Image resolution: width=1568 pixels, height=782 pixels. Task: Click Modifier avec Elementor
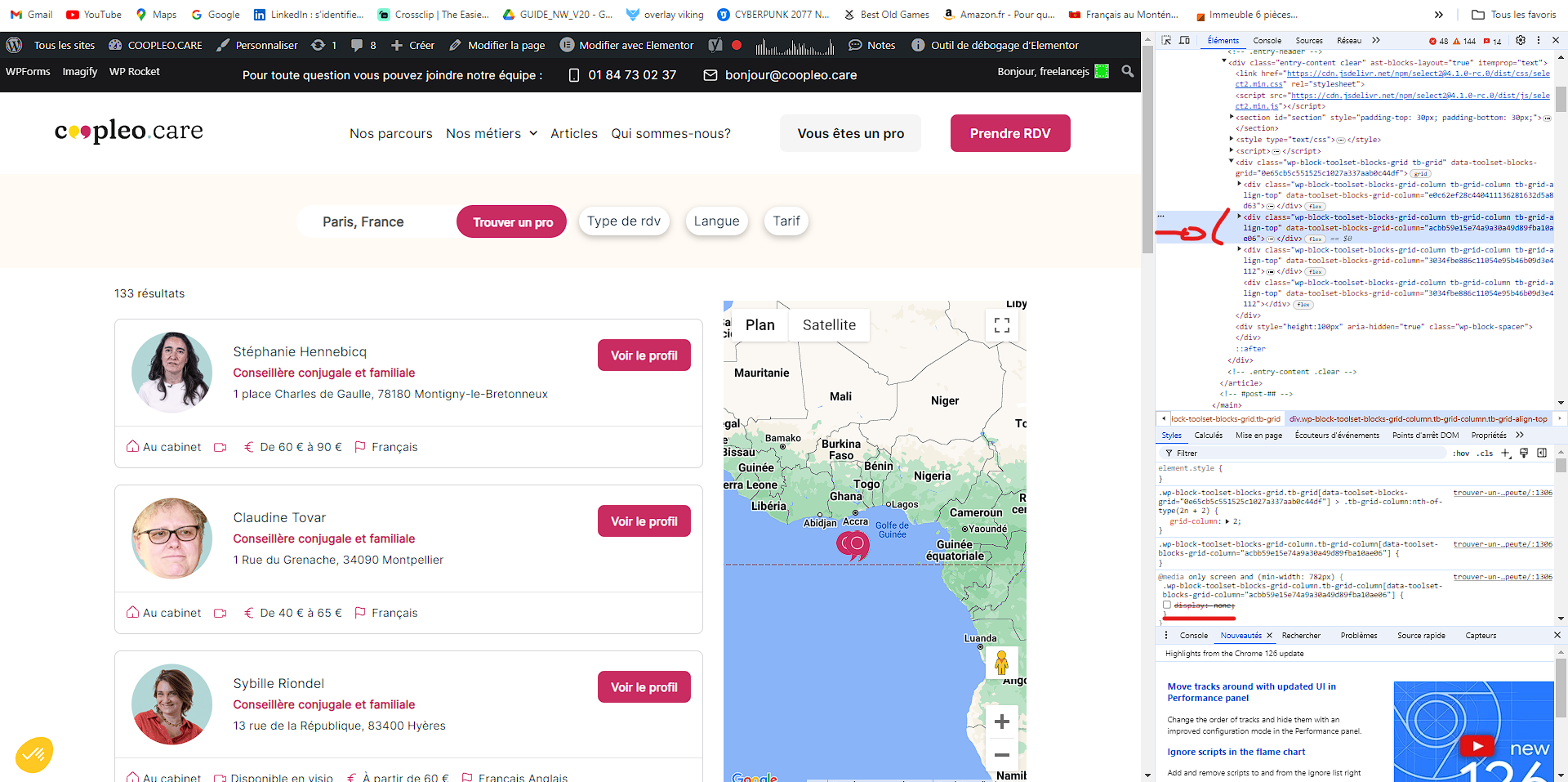(x=626, y=45)
